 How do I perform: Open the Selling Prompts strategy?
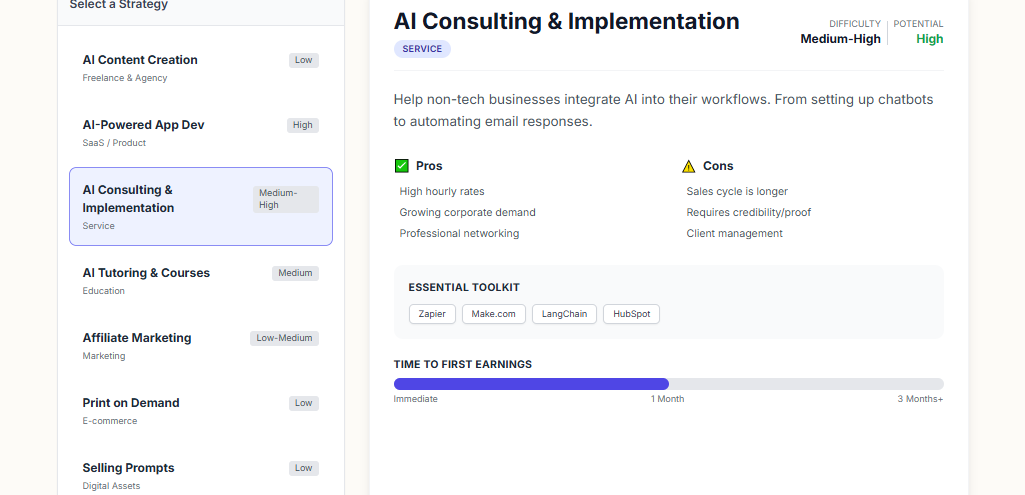200,475
